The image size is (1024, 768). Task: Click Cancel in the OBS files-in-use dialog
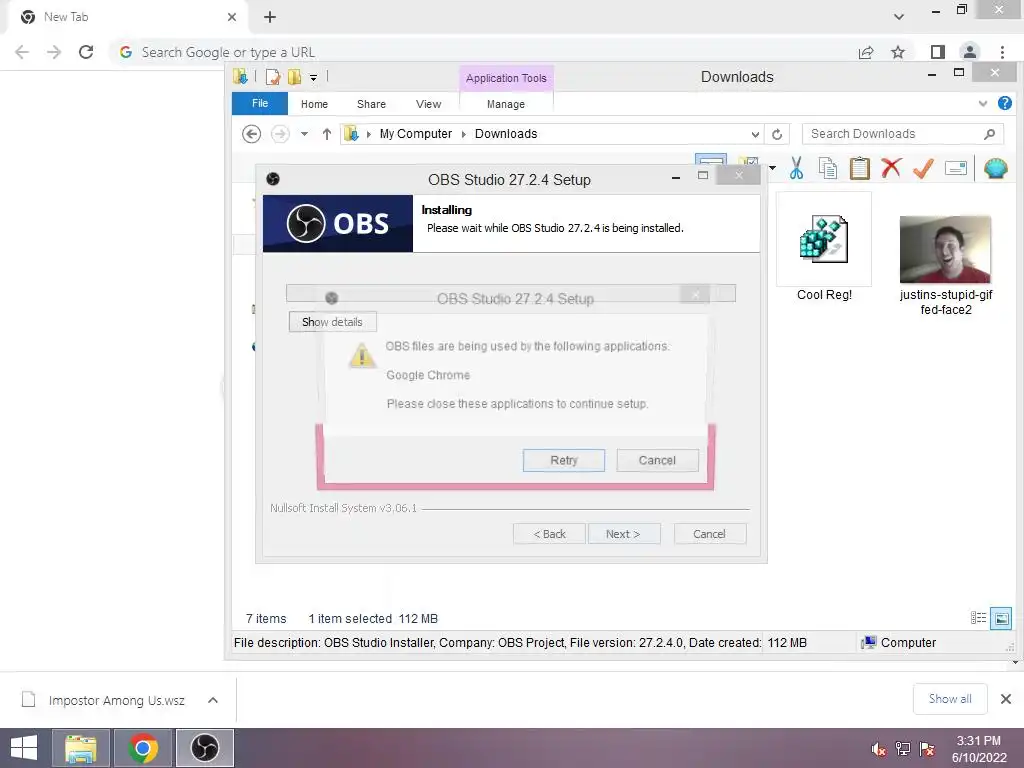point(657,460)
